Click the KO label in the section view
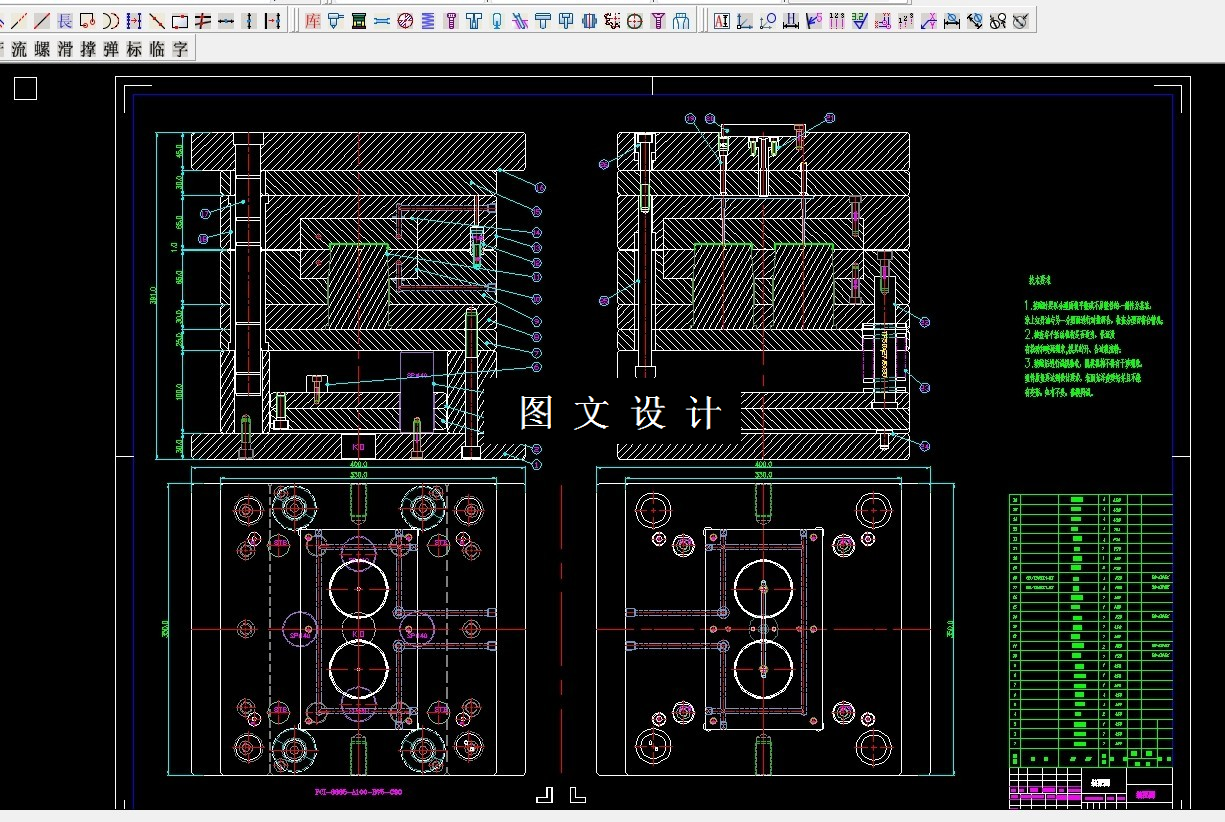The width and height of the screenshot is (1225, 822). [x=357, y=445]
